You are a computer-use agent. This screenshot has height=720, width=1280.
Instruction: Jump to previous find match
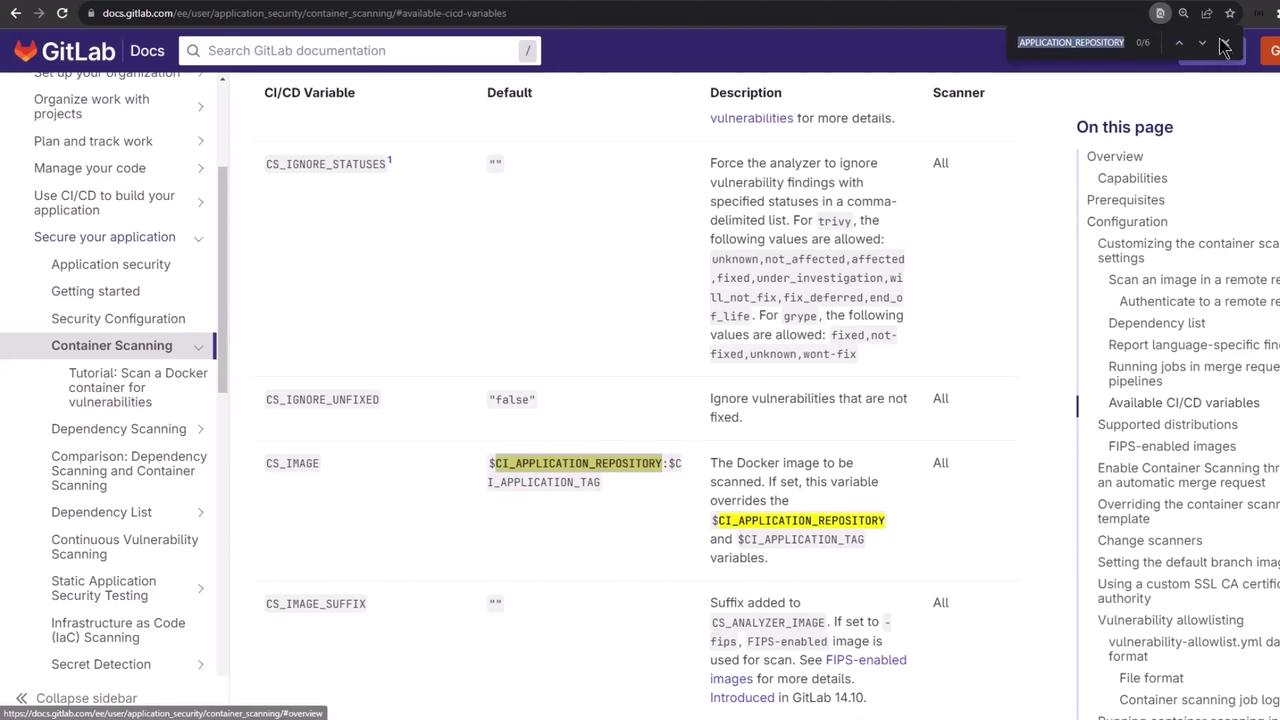point(1179,43)
